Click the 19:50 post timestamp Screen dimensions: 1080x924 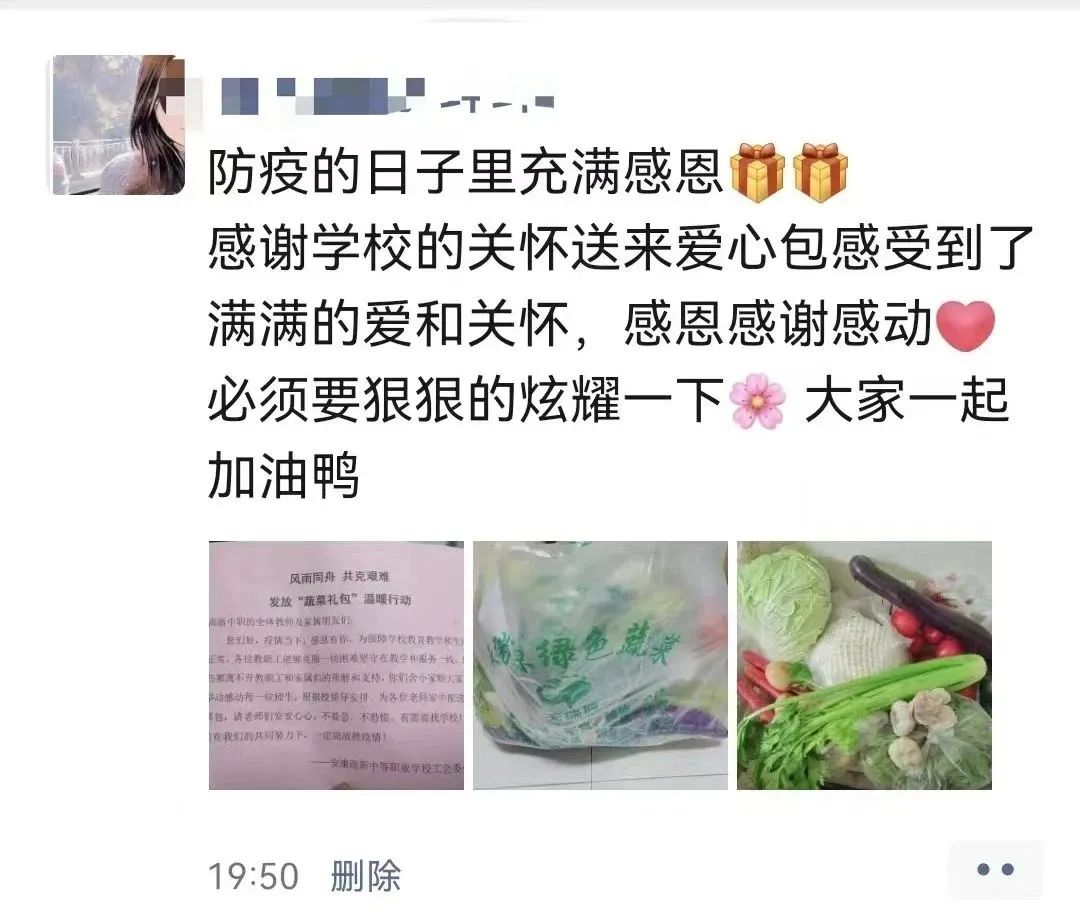click(x=253, y=877)
